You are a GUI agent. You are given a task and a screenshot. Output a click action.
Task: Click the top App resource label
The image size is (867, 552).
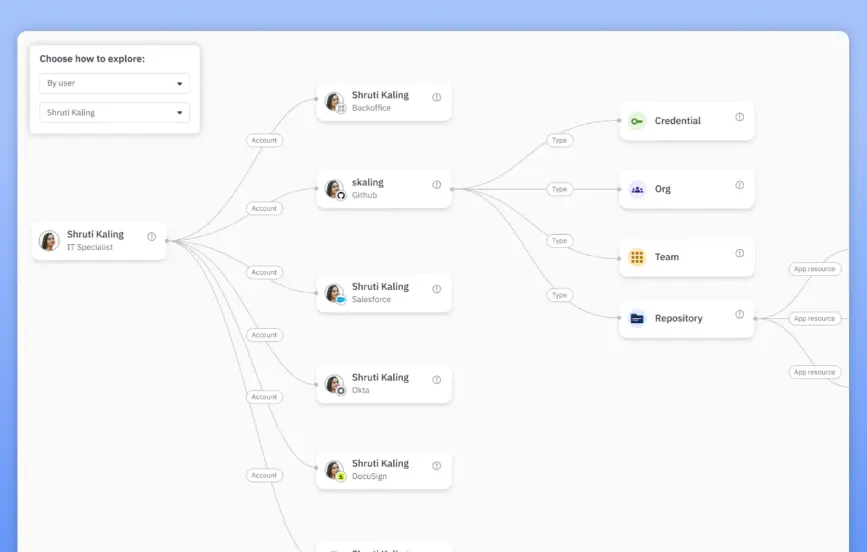814,269
